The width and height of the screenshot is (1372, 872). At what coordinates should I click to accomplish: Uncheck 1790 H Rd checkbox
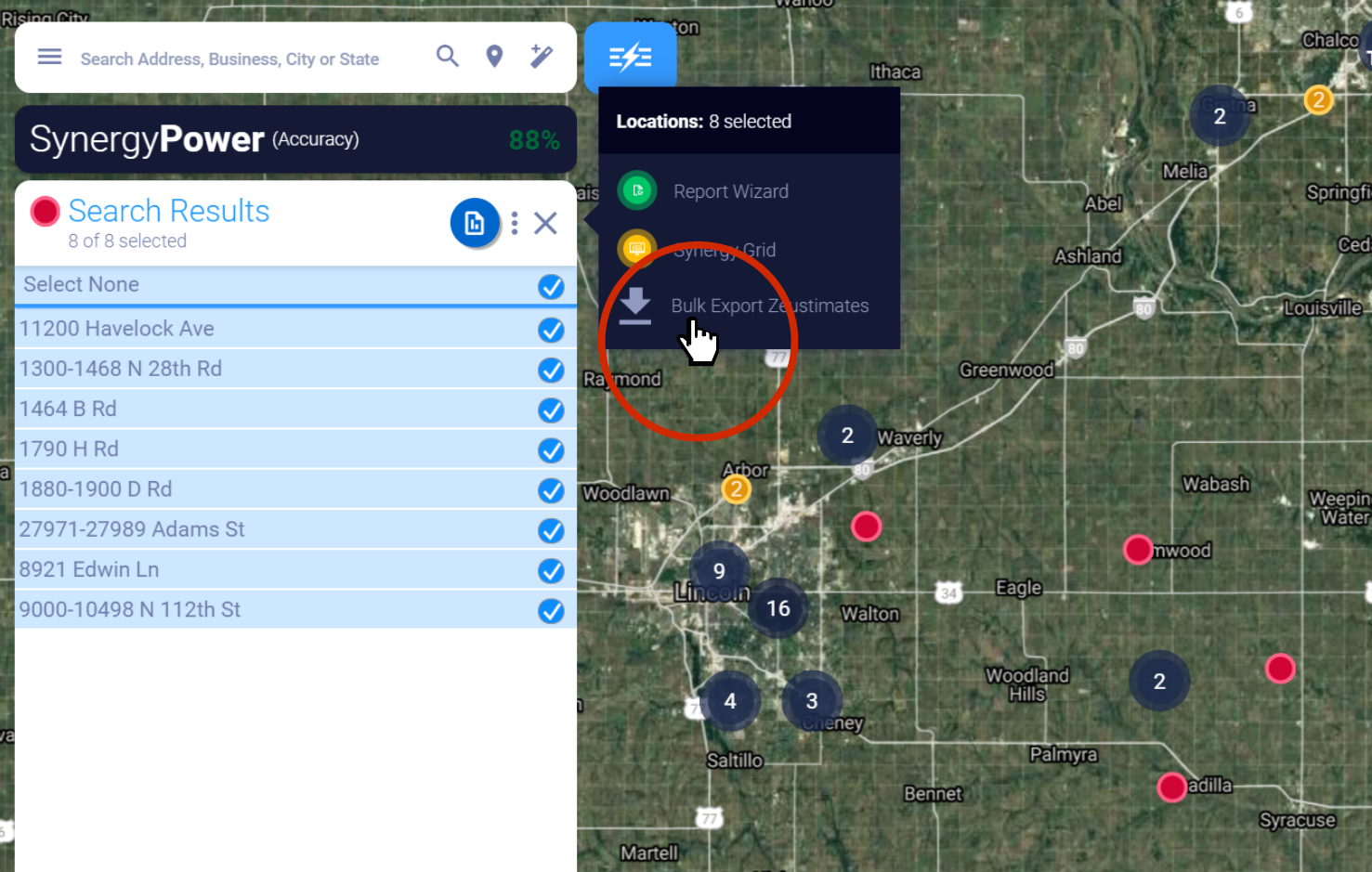tap(551, 449)
